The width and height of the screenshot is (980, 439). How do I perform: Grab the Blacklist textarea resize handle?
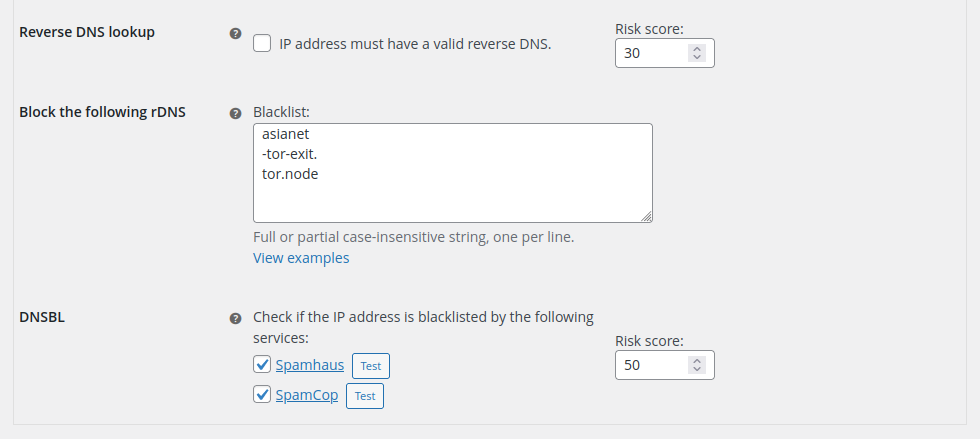click(646, 216)
